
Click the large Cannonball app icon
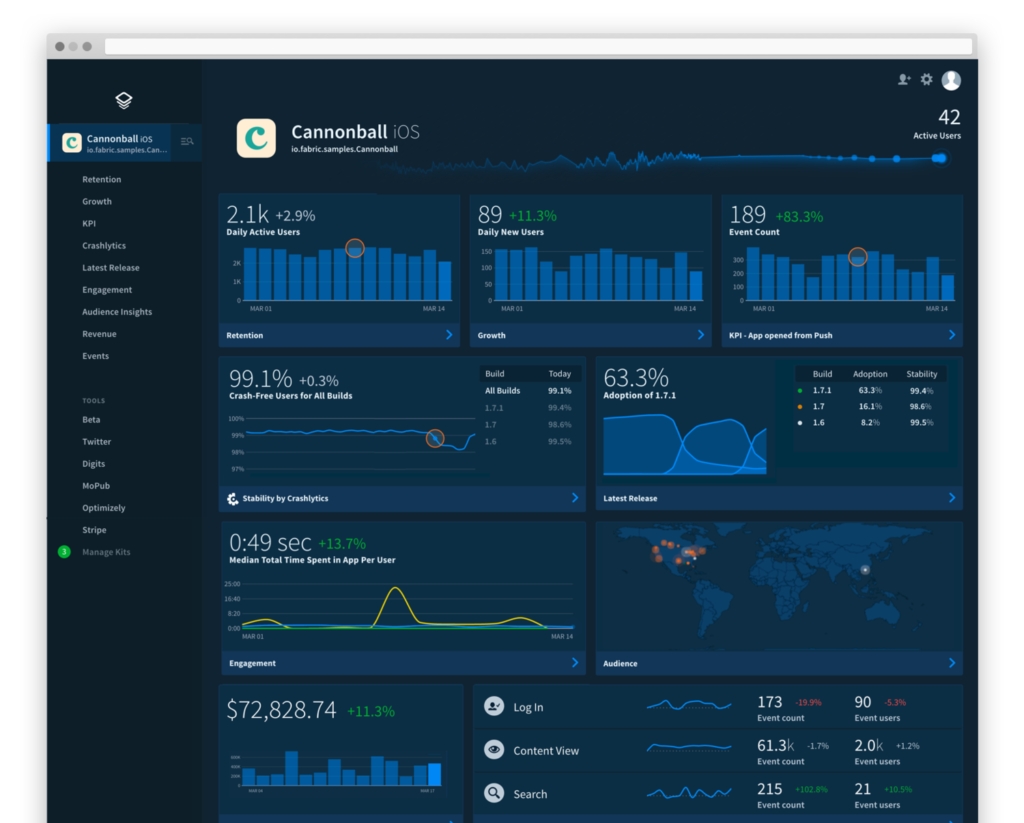tap(256, 138)
